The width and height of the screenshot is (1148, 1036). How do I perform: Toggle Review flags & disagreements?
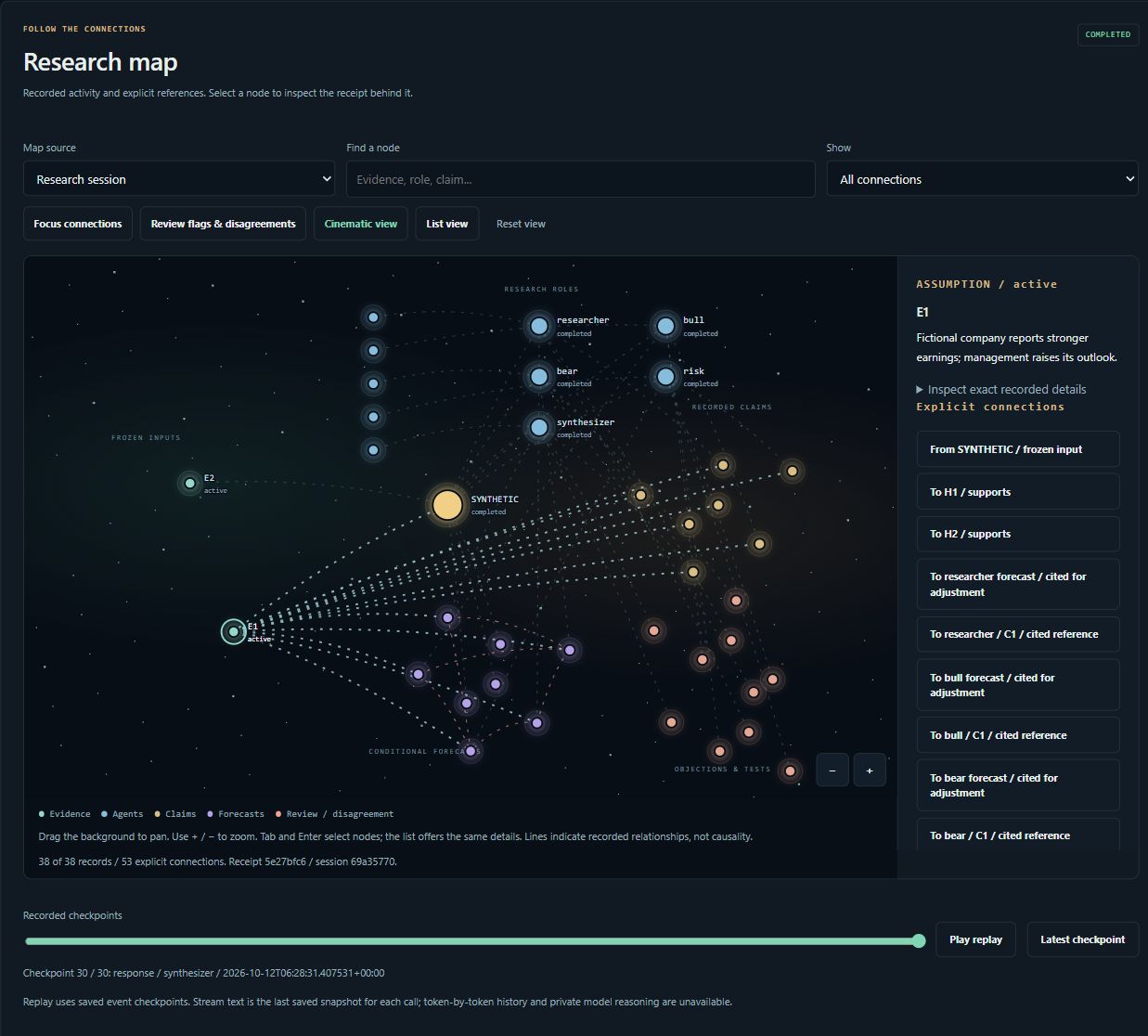(223, 224)
